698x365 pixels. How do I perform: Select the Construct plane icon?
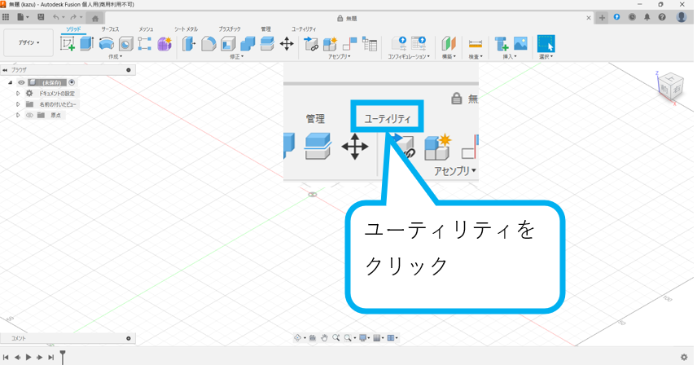coord(449,44)
